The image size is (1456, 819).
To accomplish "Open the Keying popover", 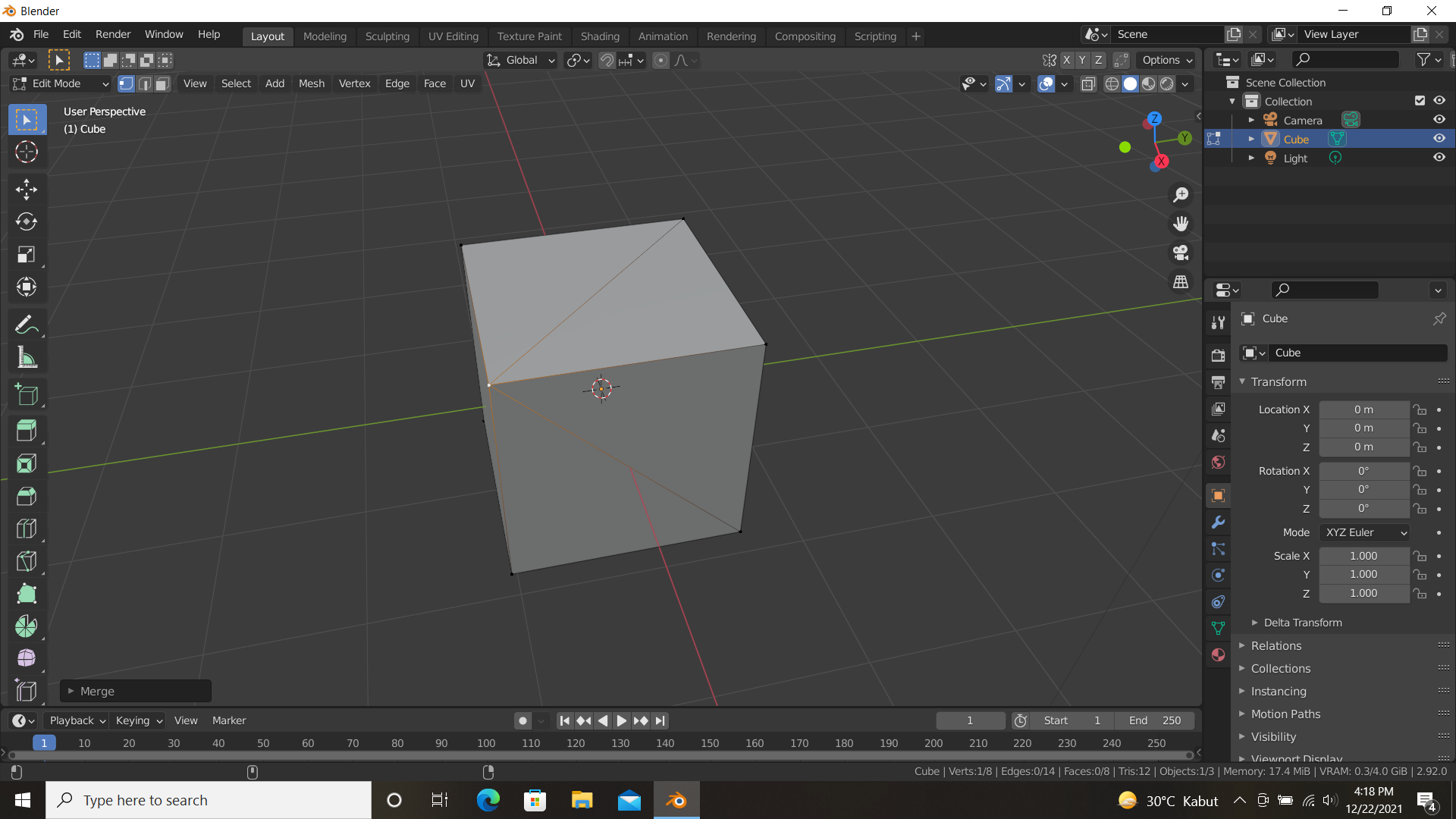I will (x=139, y=721).
